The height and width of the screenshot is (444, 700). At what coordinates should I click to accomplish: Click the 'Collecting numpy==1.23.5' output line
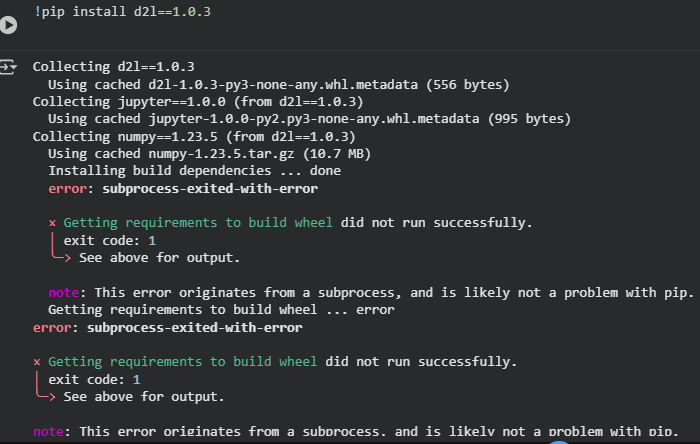[194, 136]
